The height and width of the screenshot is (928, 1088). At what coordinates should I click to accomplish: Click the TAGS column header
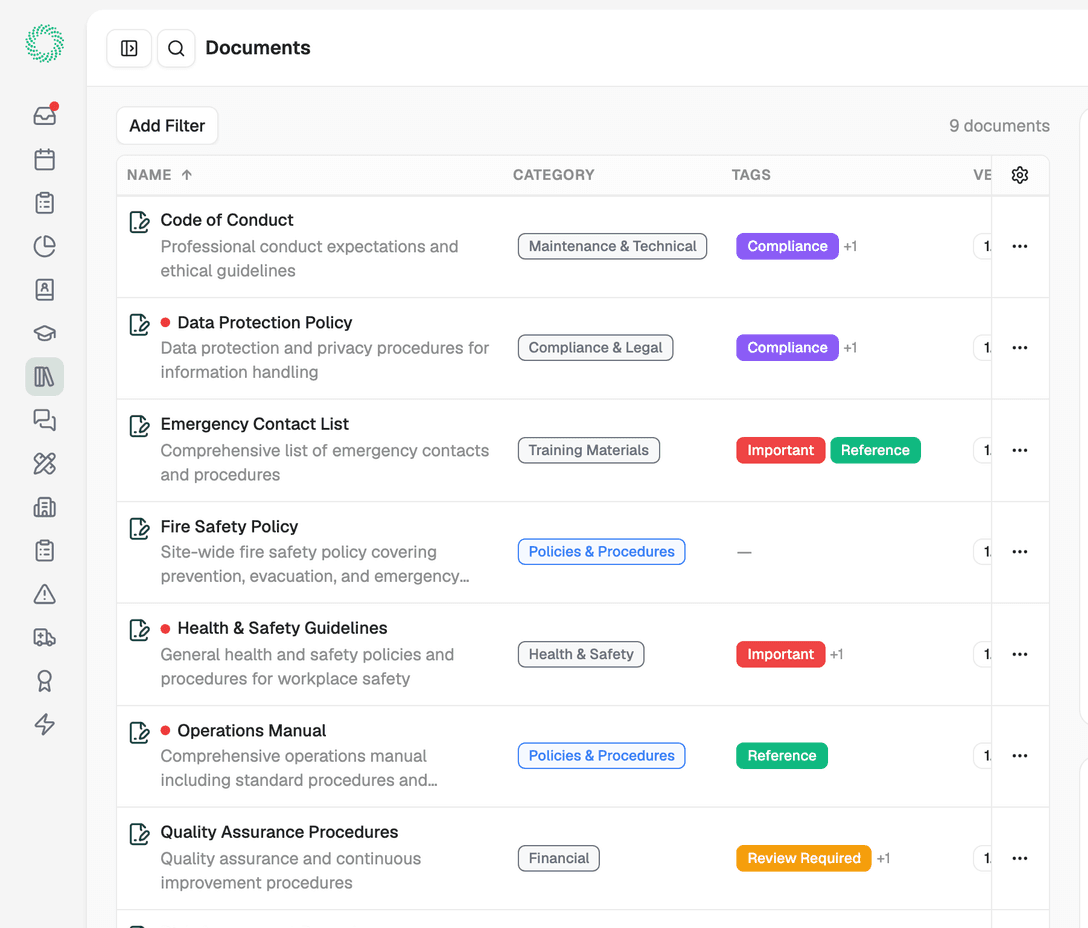751,175
